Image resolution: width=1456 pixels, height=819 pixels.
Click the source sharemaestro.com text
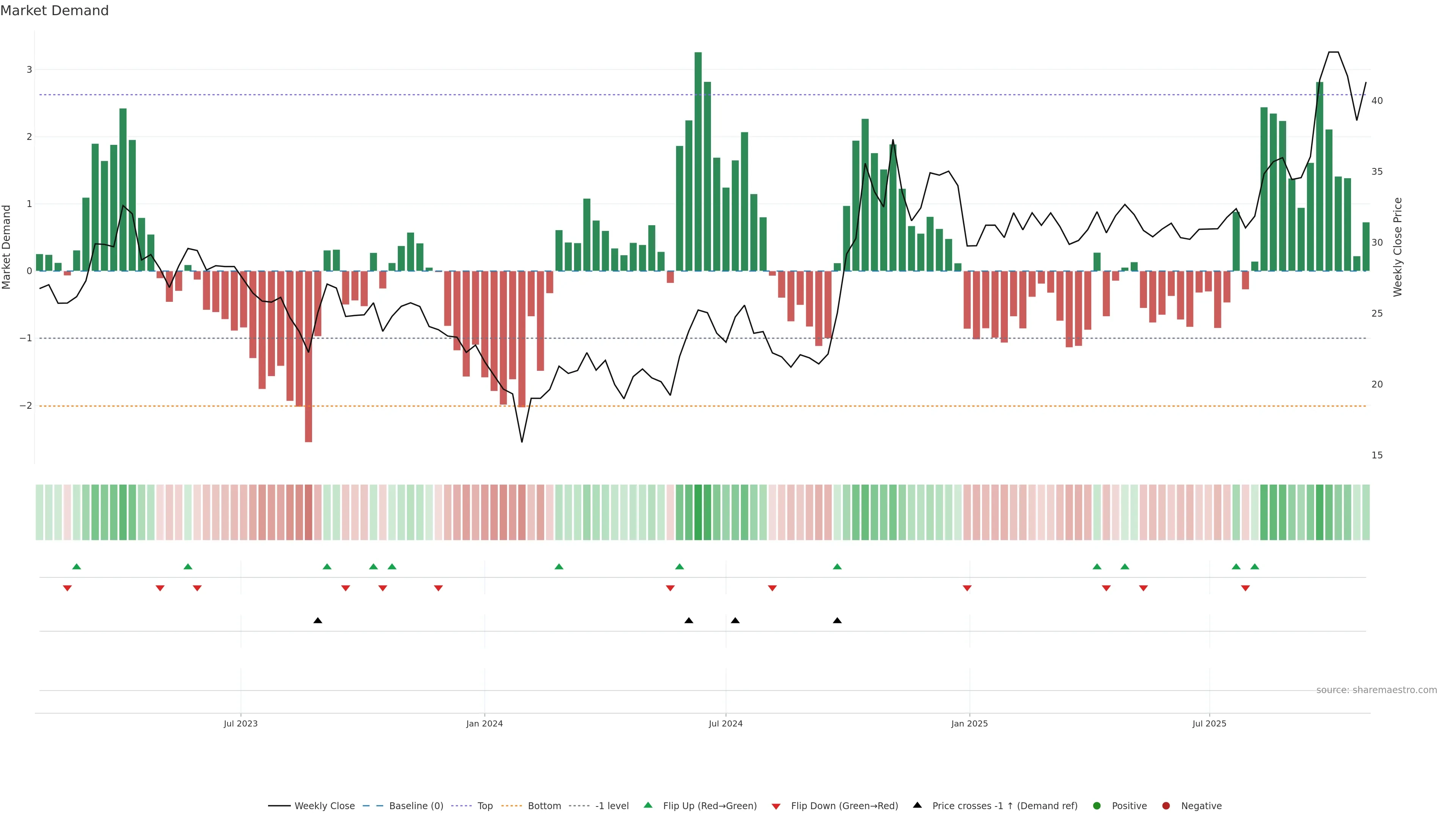click(x=1376, y=690)
